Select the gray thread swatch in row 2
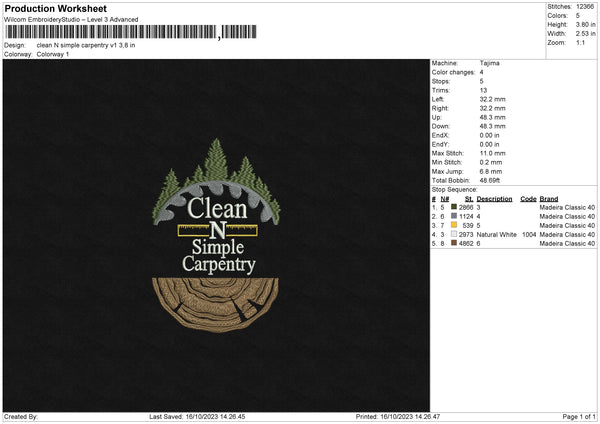Viewport: 600px width, 424px height. (x=454, y=216)
